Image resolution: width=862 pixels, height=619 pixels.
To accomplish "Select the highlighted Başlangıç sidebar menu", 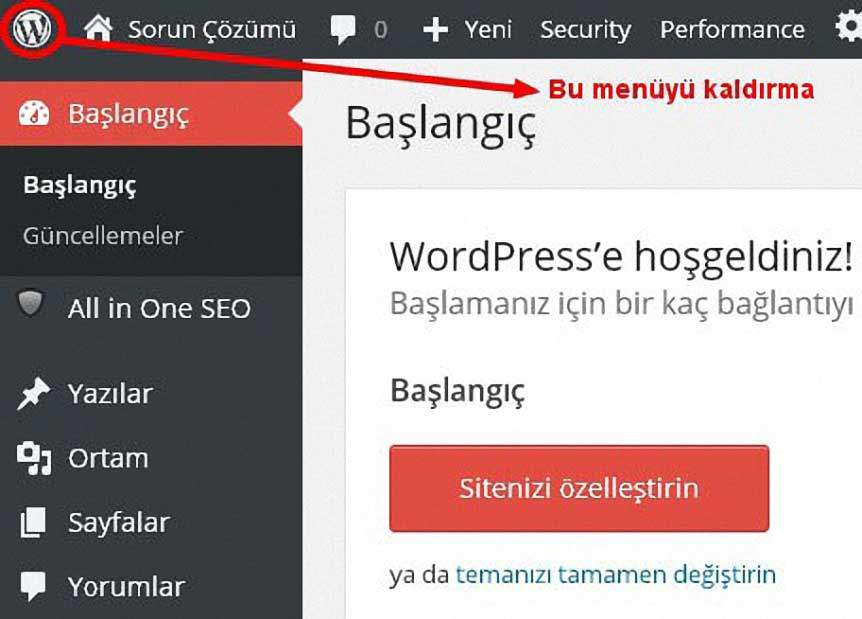I will point(151,114).
